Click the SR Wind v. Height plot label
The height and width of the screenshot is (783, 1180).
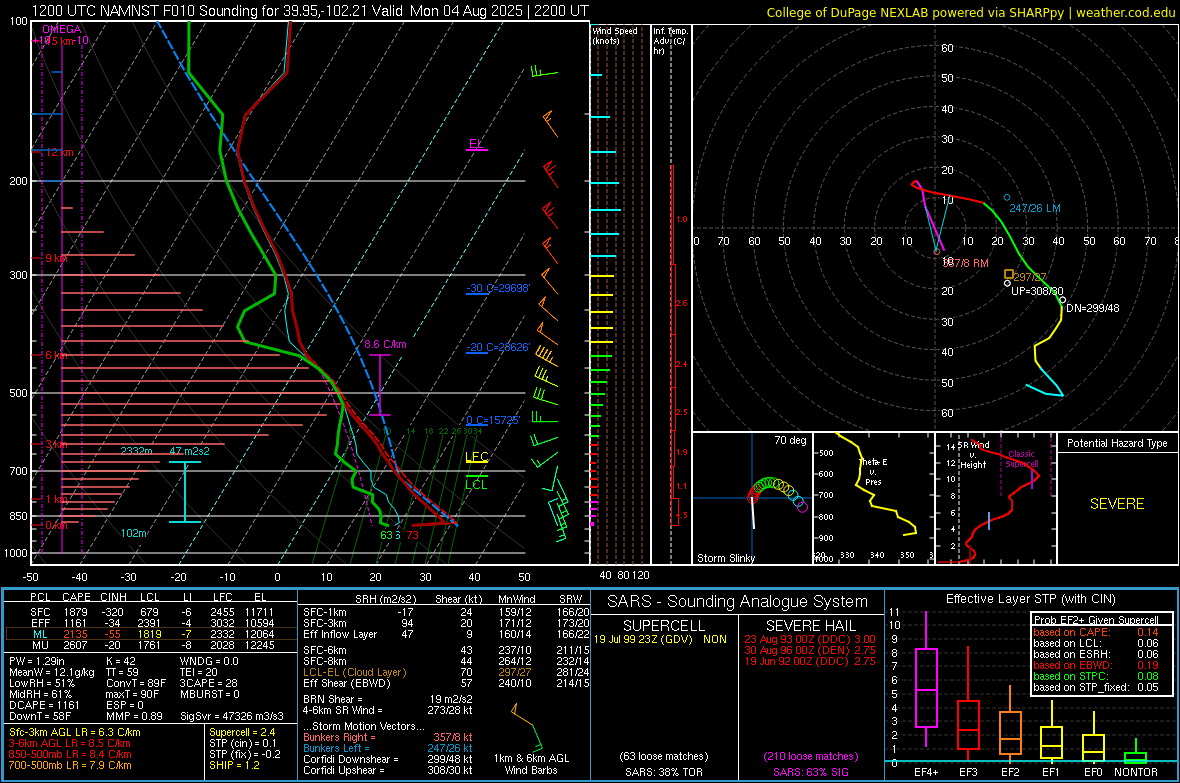[973, 455]
